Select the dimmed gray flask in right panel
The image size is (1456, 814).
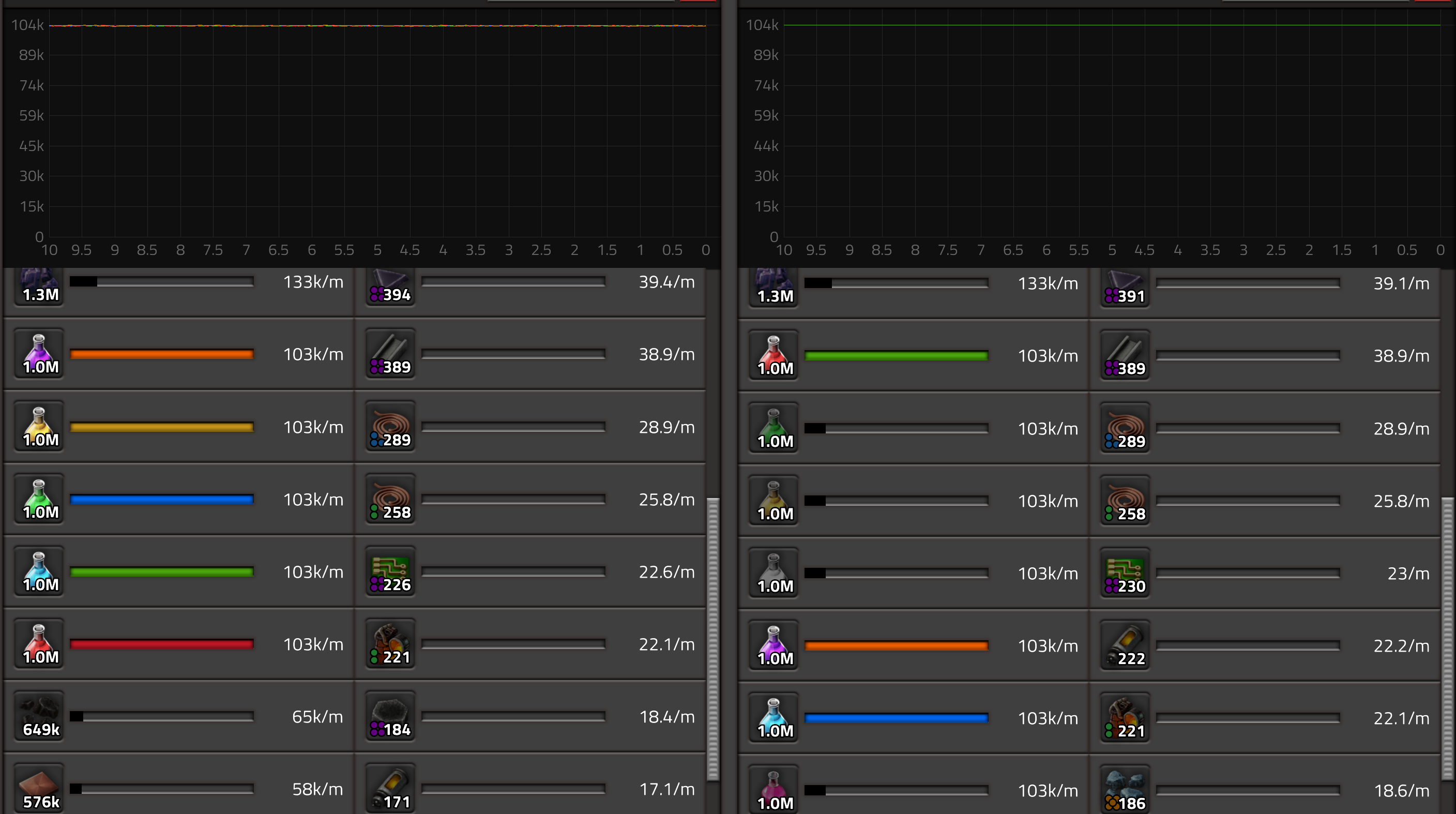coord(774,572)
